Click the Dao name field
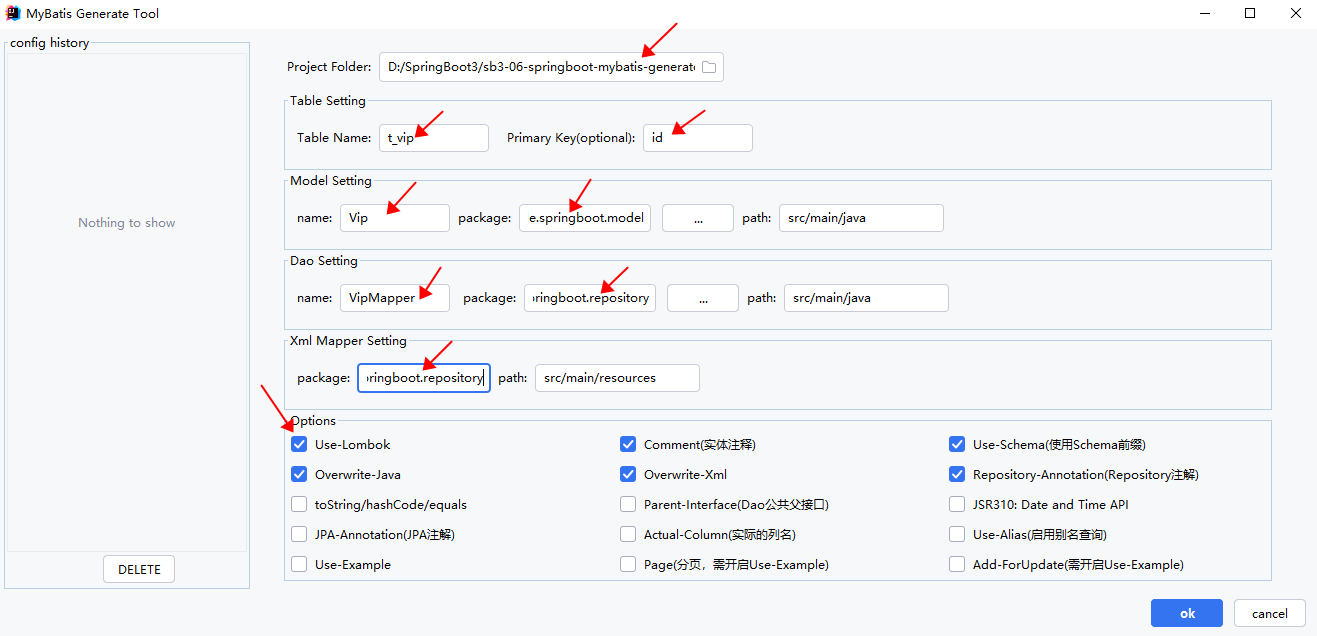The image size is (1317, 636). pos(395,298)
